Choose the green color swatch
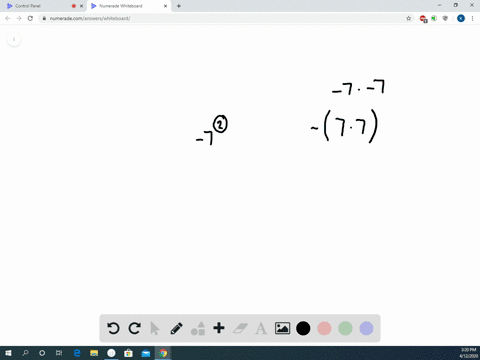480x360 pixels. point(345,328)
